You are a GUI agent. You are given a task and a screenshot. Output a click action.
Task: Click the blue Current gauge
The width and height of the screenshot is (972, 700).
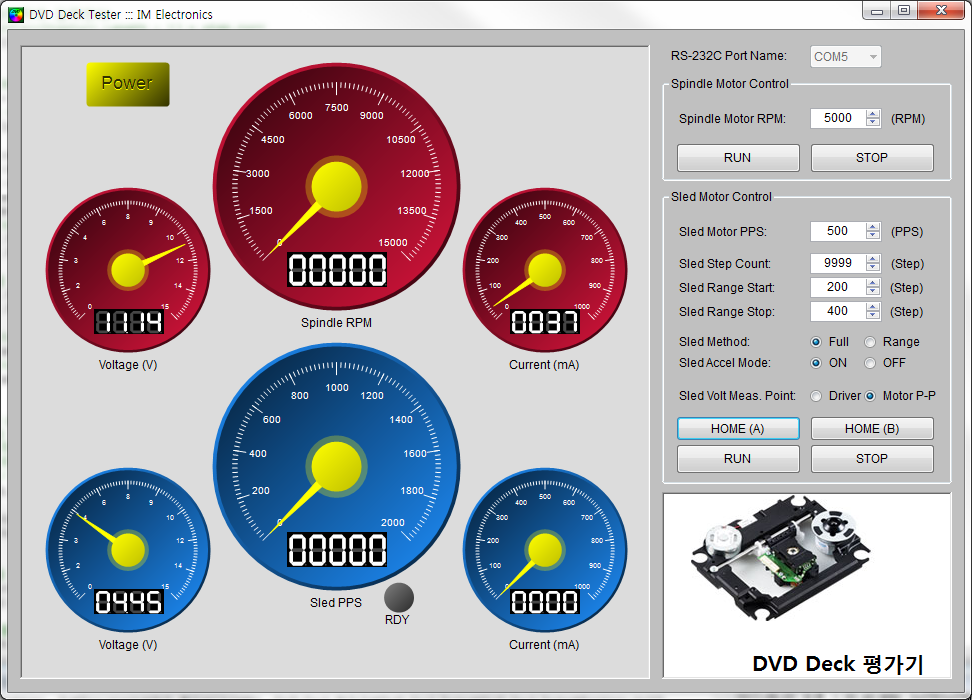[x=544, y=548]
